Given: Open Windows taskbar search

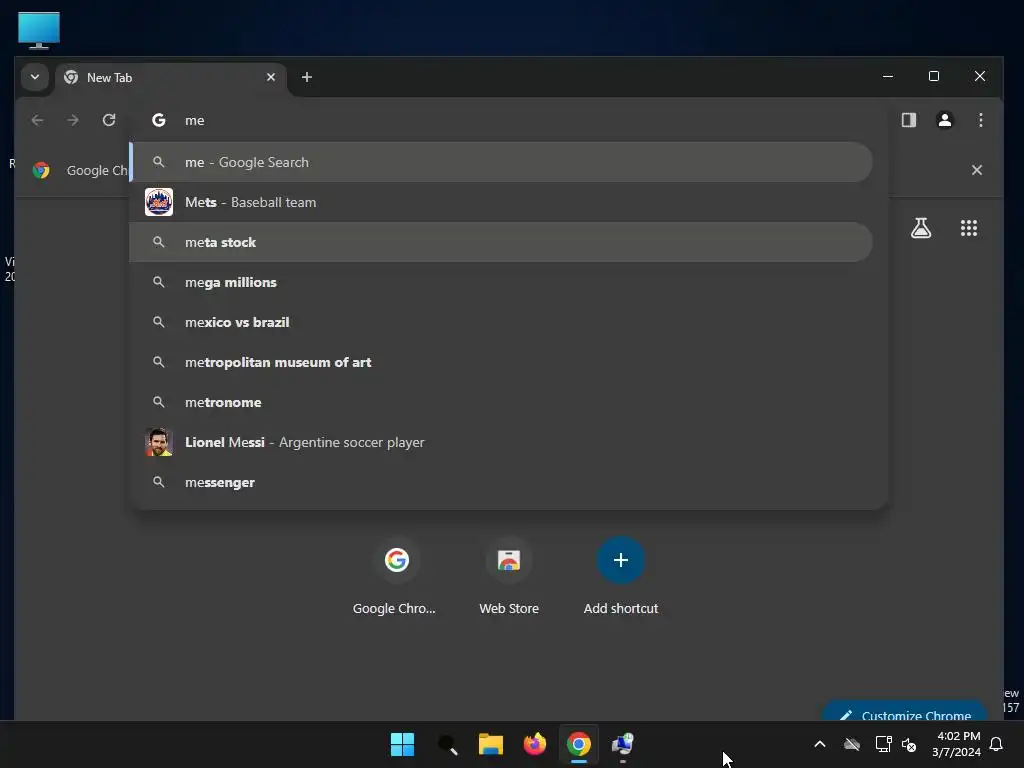Looking at the screenshot, I should [447, 744].
